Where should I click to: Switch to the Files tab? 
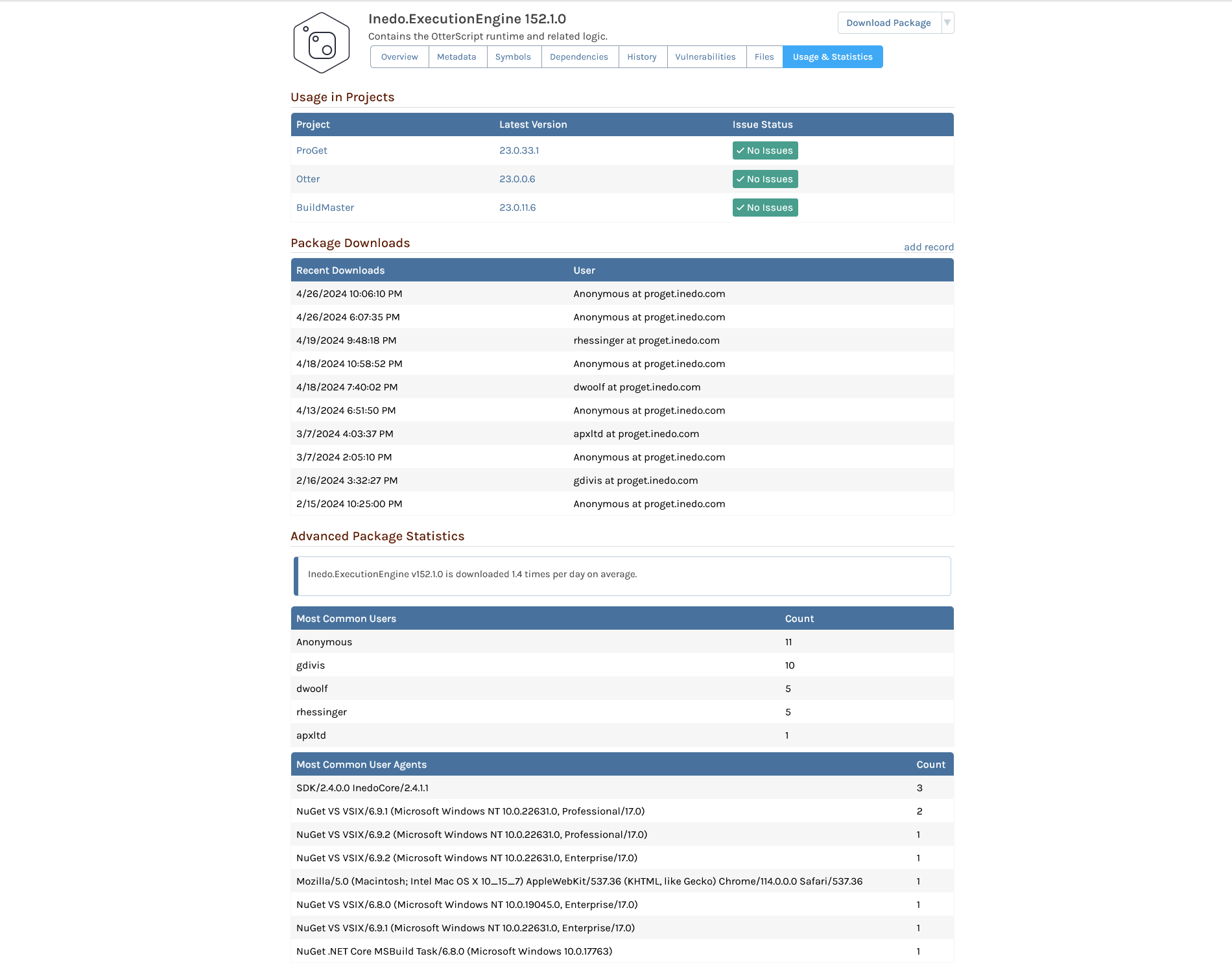coord(764,57)
